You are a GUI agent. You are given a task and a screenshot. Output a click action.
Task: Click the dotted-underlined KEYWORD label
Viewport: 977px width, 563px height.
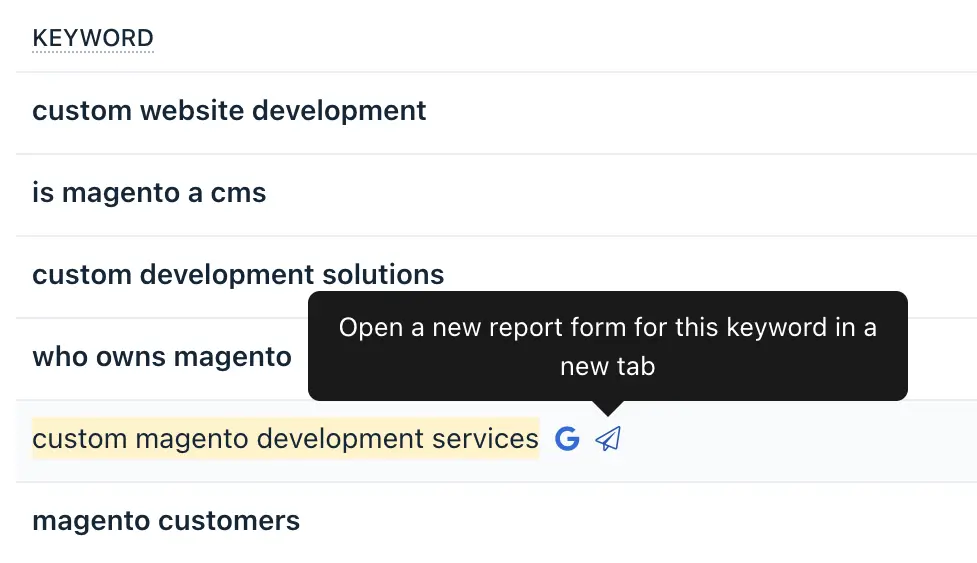tap(93, 39)
